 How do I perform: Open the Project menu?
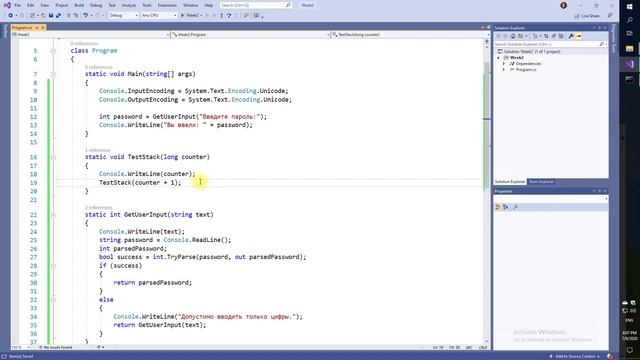[62, 5]
